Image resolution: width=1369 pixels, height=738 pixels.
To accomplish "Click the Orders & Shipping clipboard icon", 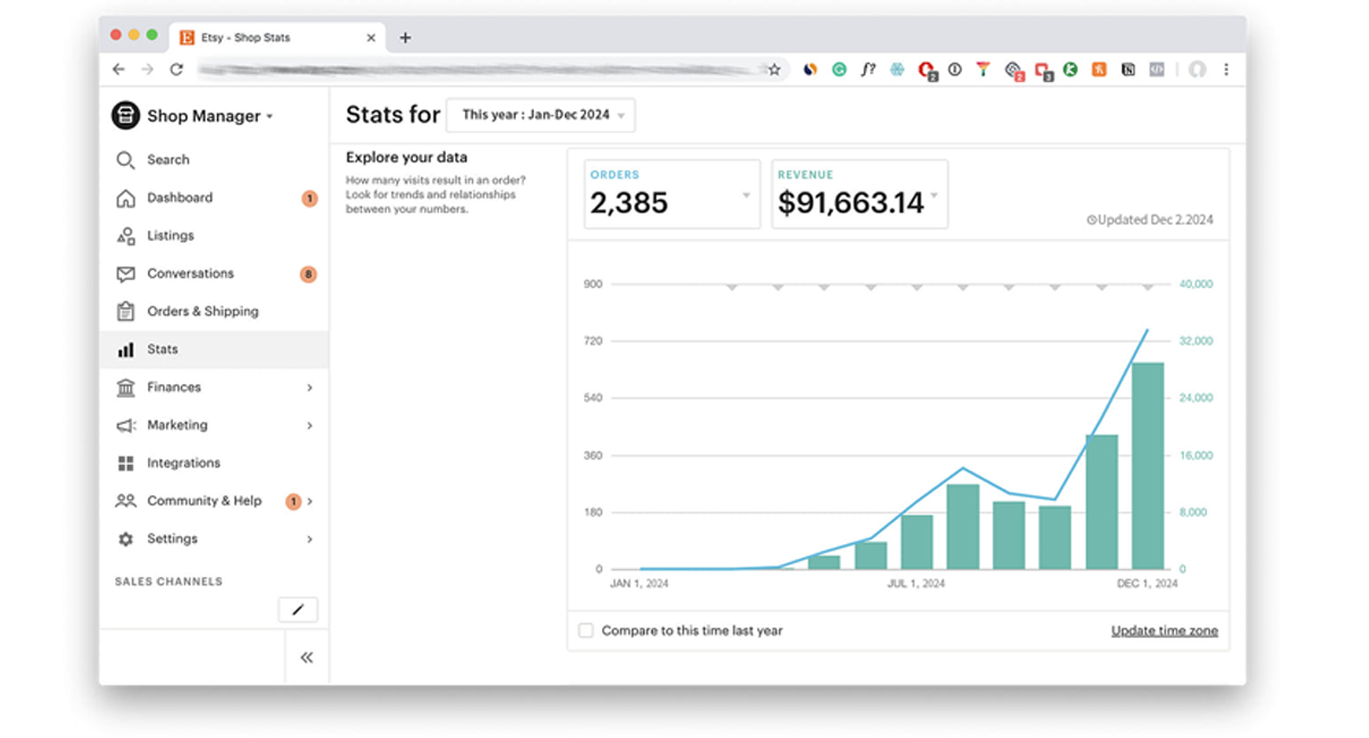I will click(x=125, y=312).
